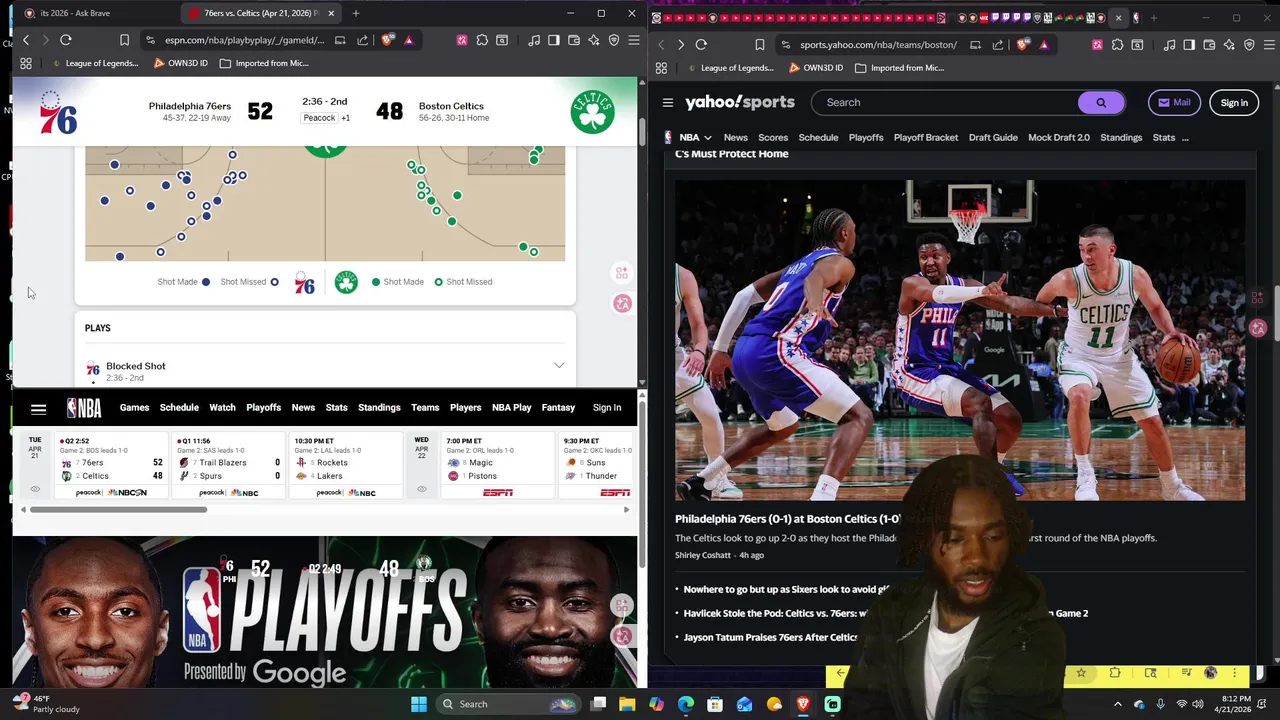
Task: Click the Celtics game photo on Yahoo
Action: coord(960,340)
